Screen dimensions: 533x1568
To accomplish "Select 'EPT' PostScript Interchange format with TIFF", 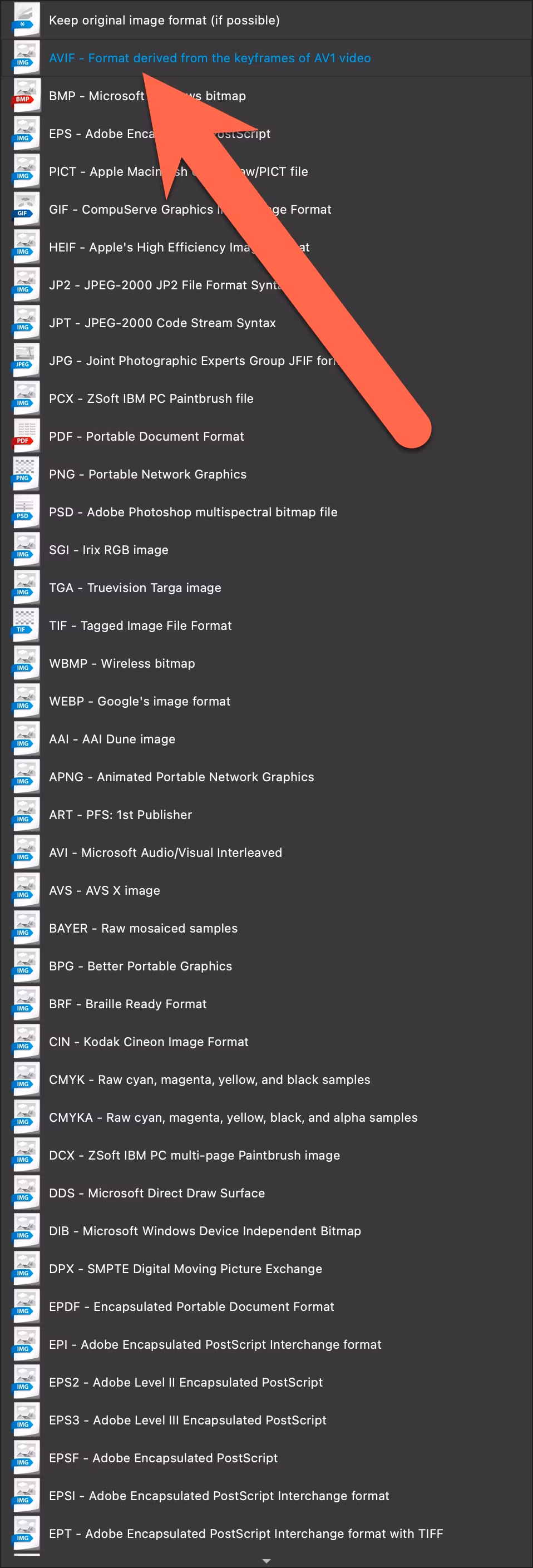I will pyautogui.click(x=266, y=1533).
